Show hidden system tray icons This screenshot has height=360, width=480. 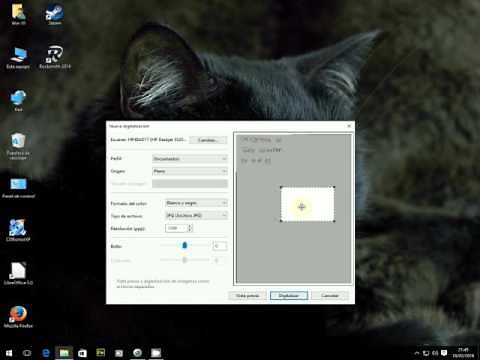click(x=417, y=353)
